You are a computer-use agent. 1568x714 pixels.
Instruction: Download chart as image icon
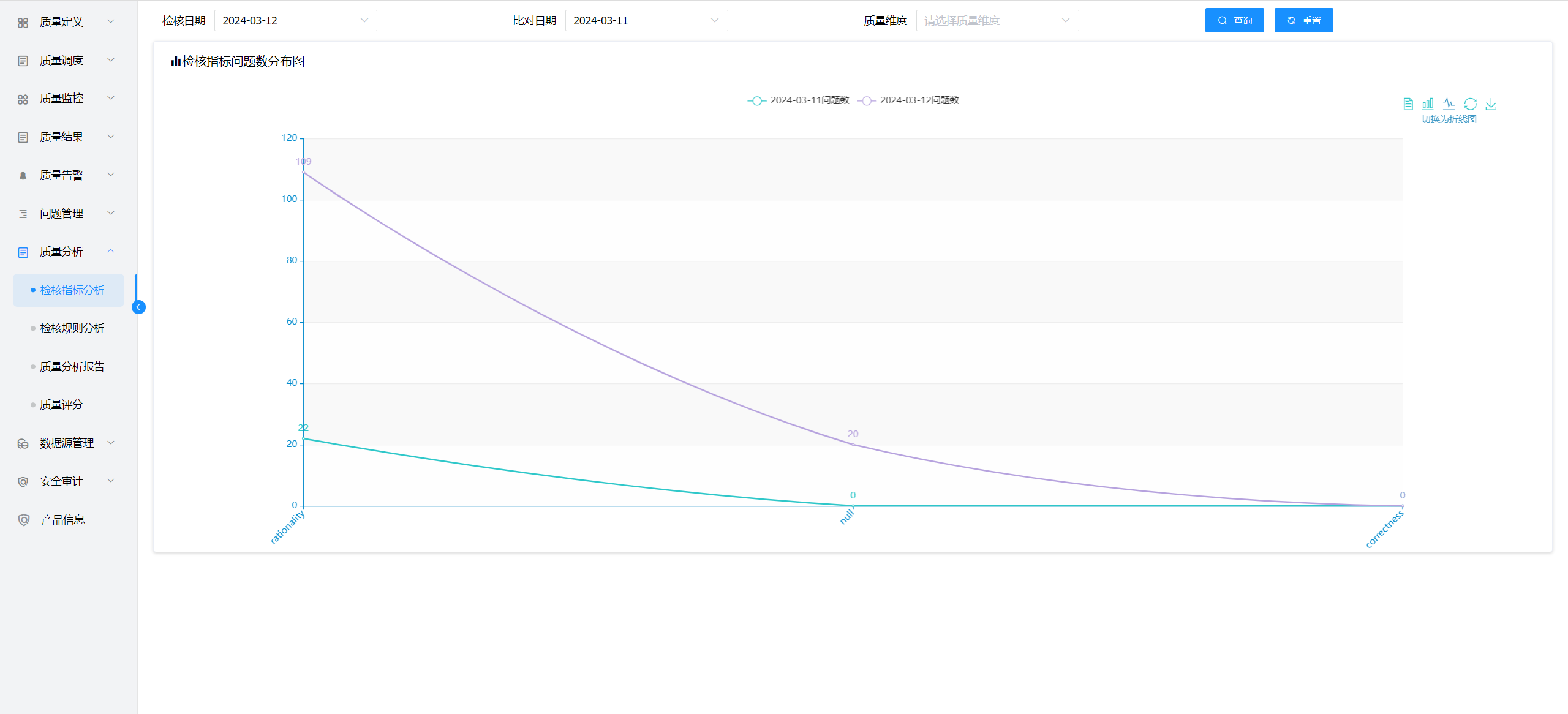click(x=1491, y=104)
